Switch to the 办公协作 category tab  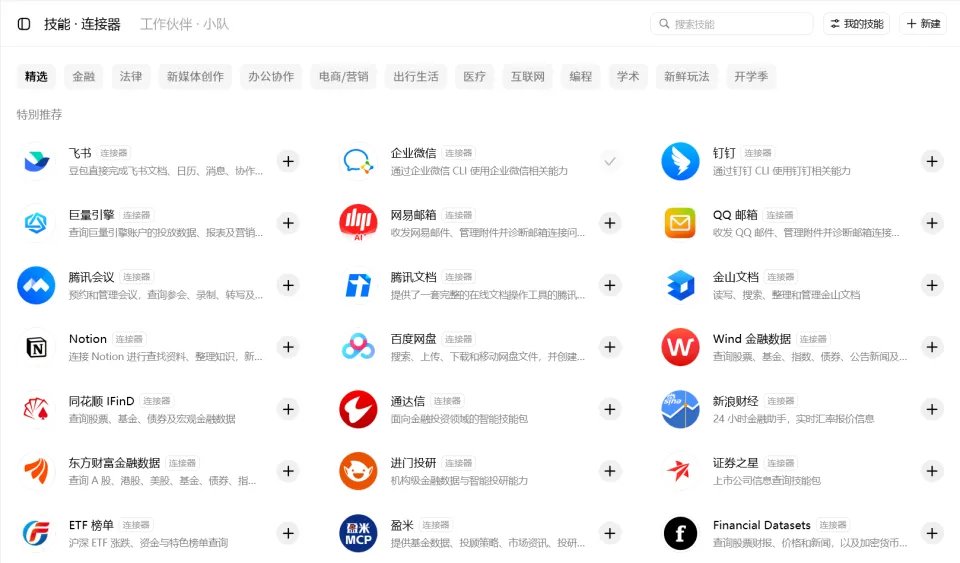click(271, 76)
